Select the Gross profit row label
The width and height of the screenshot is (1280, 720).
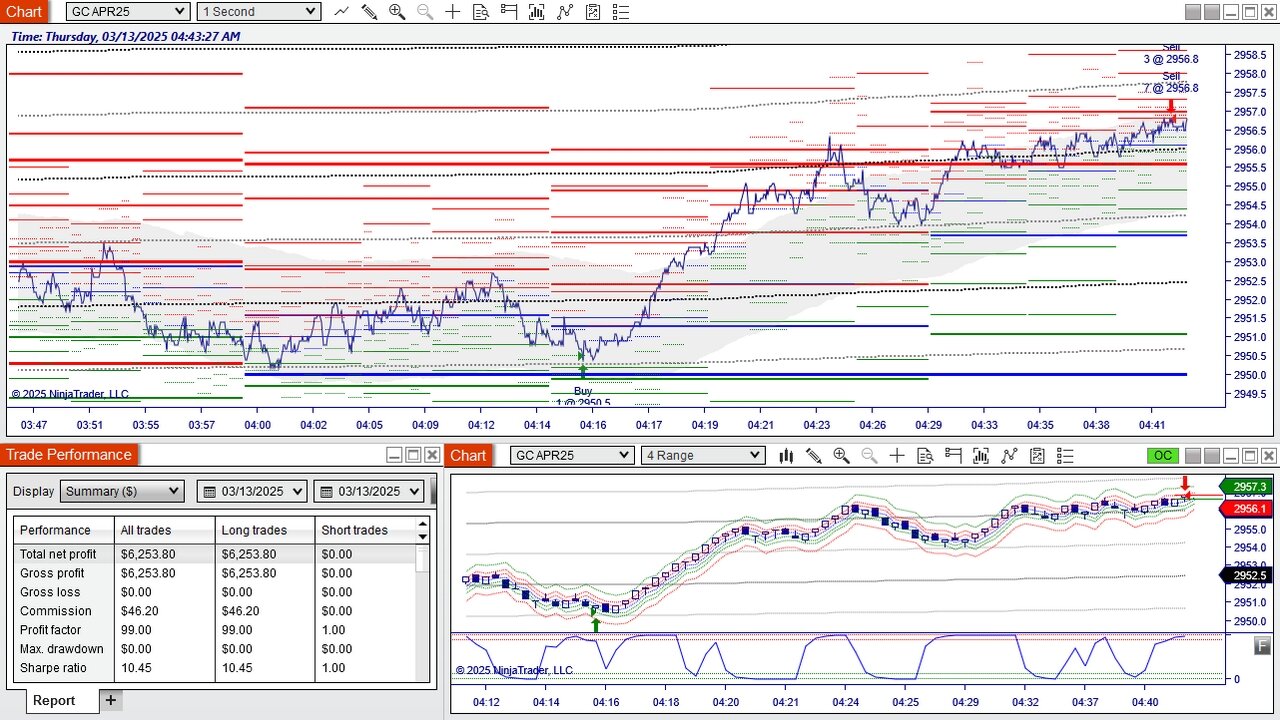click(52, 573)
